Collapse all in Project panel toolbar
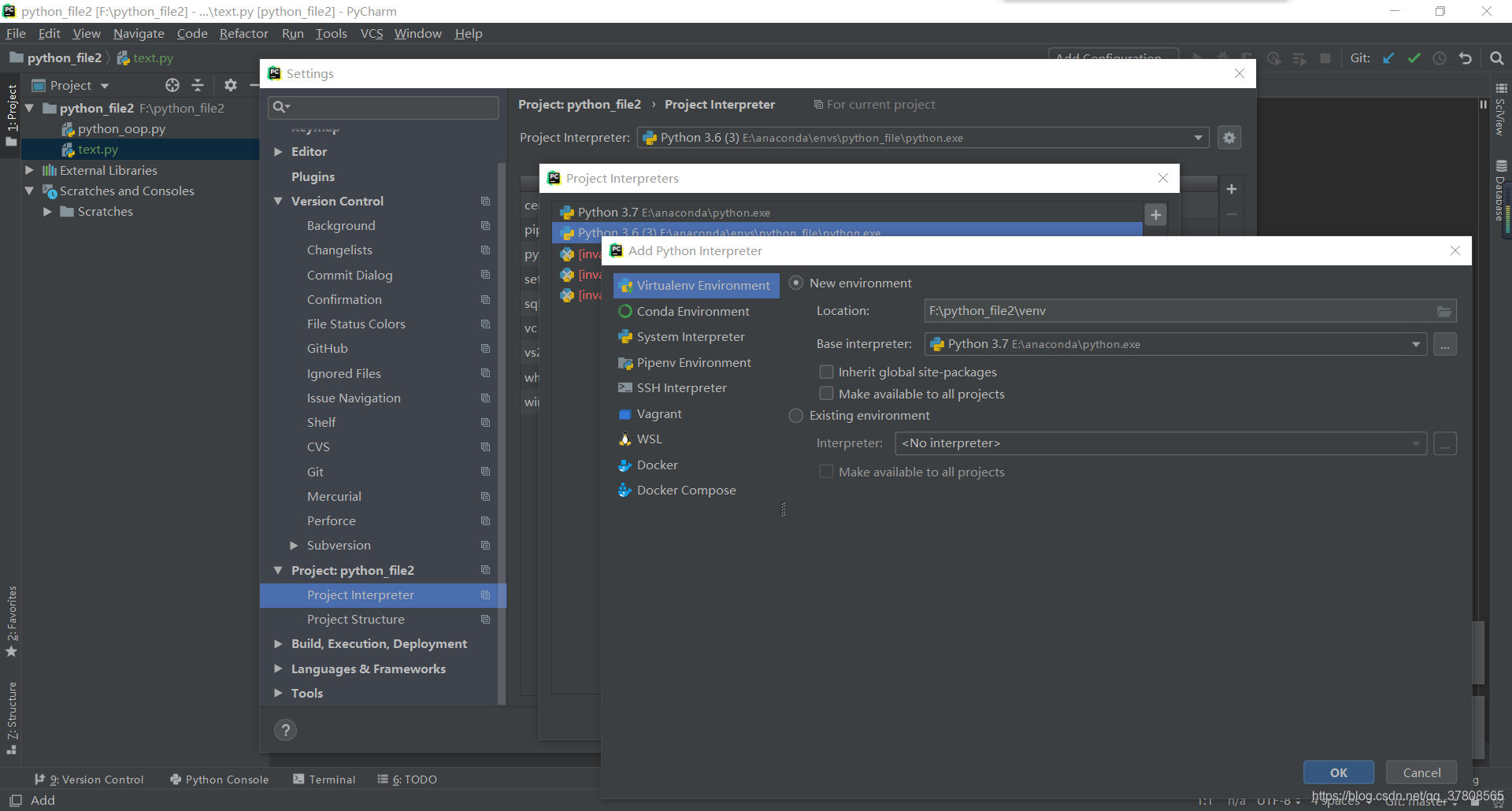This screenshot has height=811, width=1512. 198,85
